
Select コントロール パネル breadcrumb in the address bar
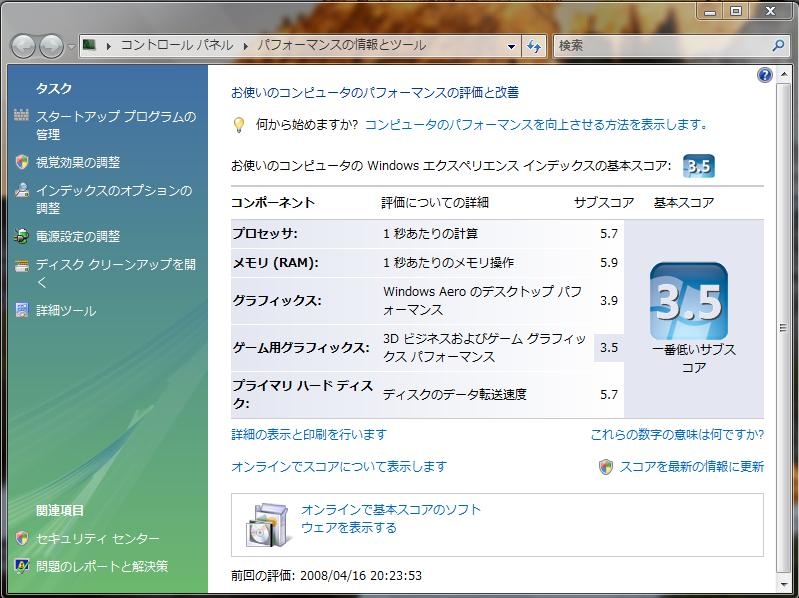click(177, 45)
